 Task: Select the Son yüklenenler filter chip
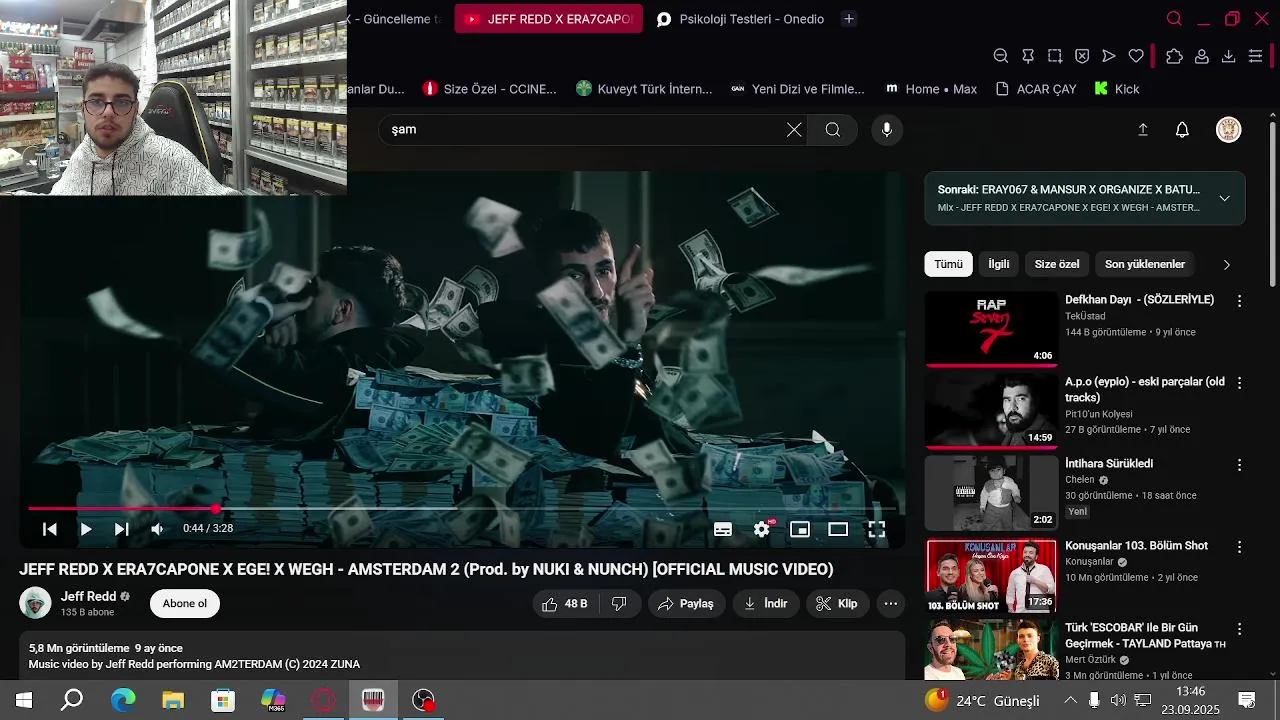pyautogui.click(x=1145, y=264)
